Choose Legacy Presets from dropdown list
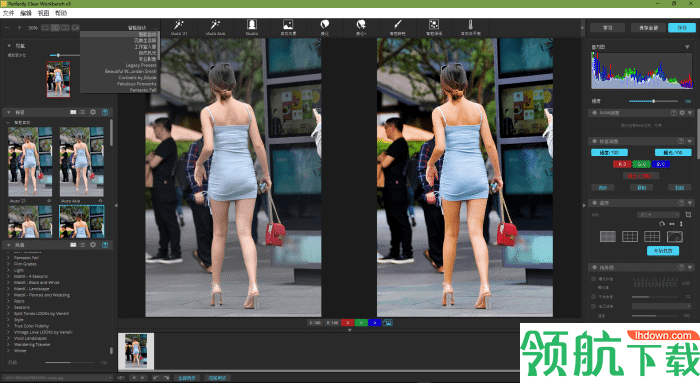 141,65
